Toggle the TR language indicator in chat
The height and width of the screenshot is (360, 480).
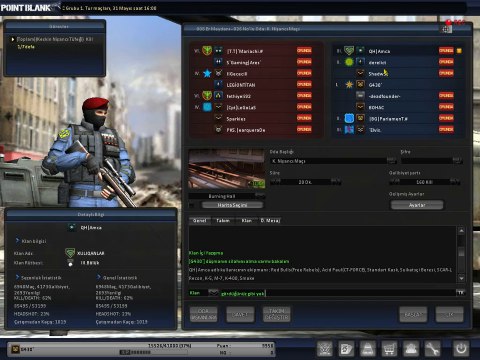(460, 293)
